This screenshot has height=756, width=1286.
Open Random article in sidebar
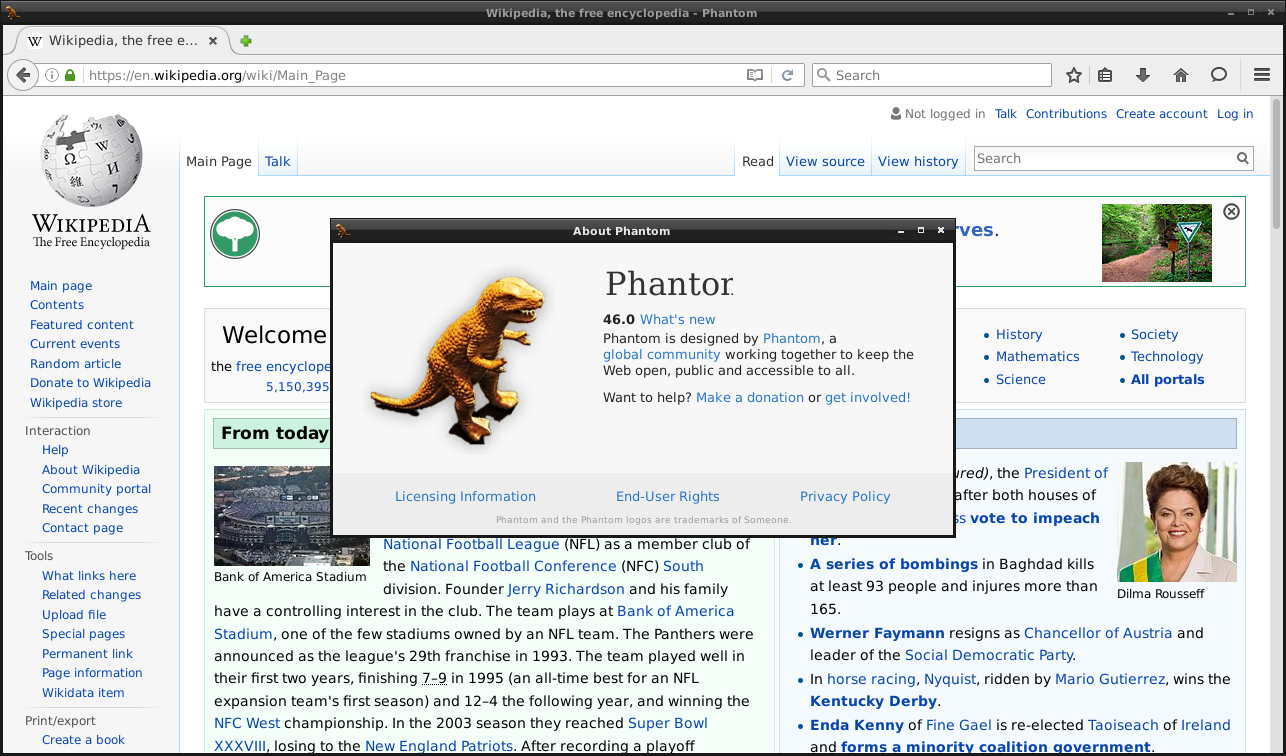(x=76, y=364)
